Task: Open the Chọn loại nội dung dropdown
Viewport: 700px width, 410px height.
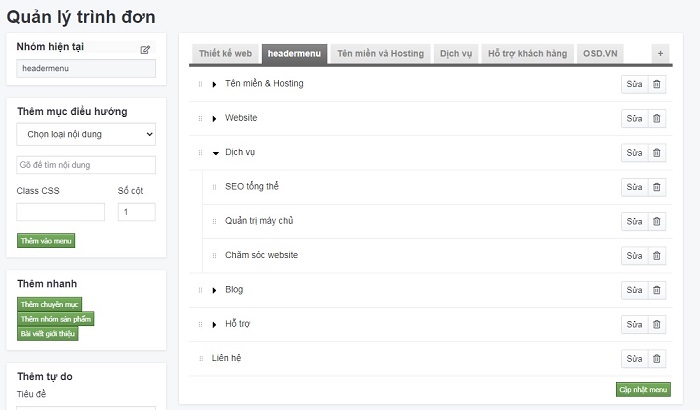Action: pyautogui.click(x=86, y=133)
